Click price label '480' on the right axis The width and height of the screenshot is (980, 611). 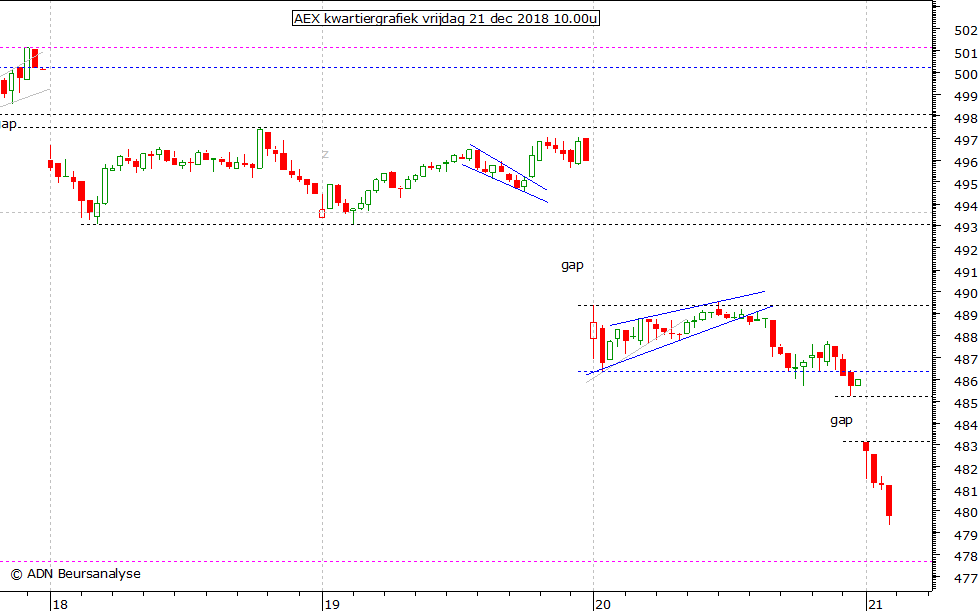[966, 512]
